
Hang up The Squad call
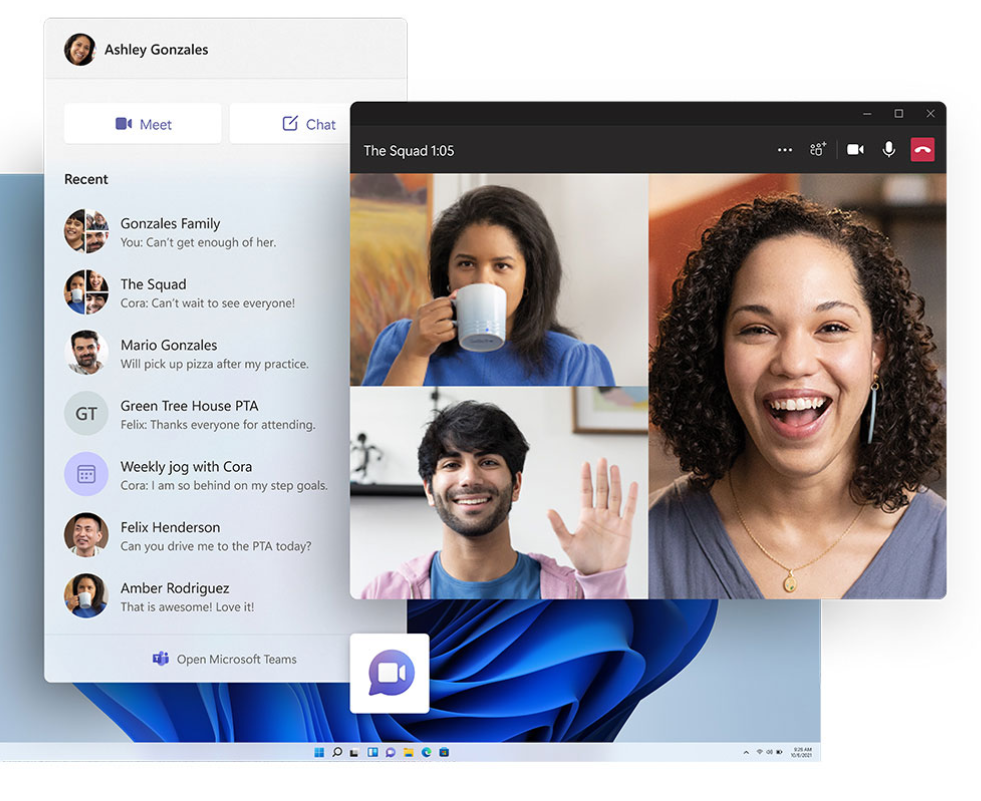click(x=922, y=150)
